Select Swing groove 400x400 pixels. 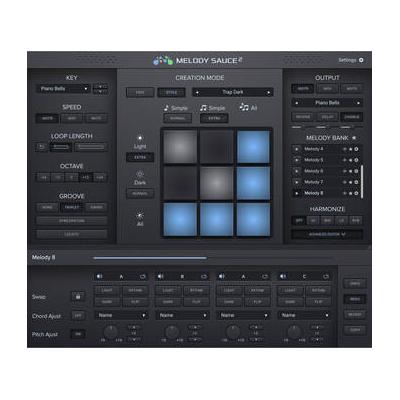(x=96, y=207)
